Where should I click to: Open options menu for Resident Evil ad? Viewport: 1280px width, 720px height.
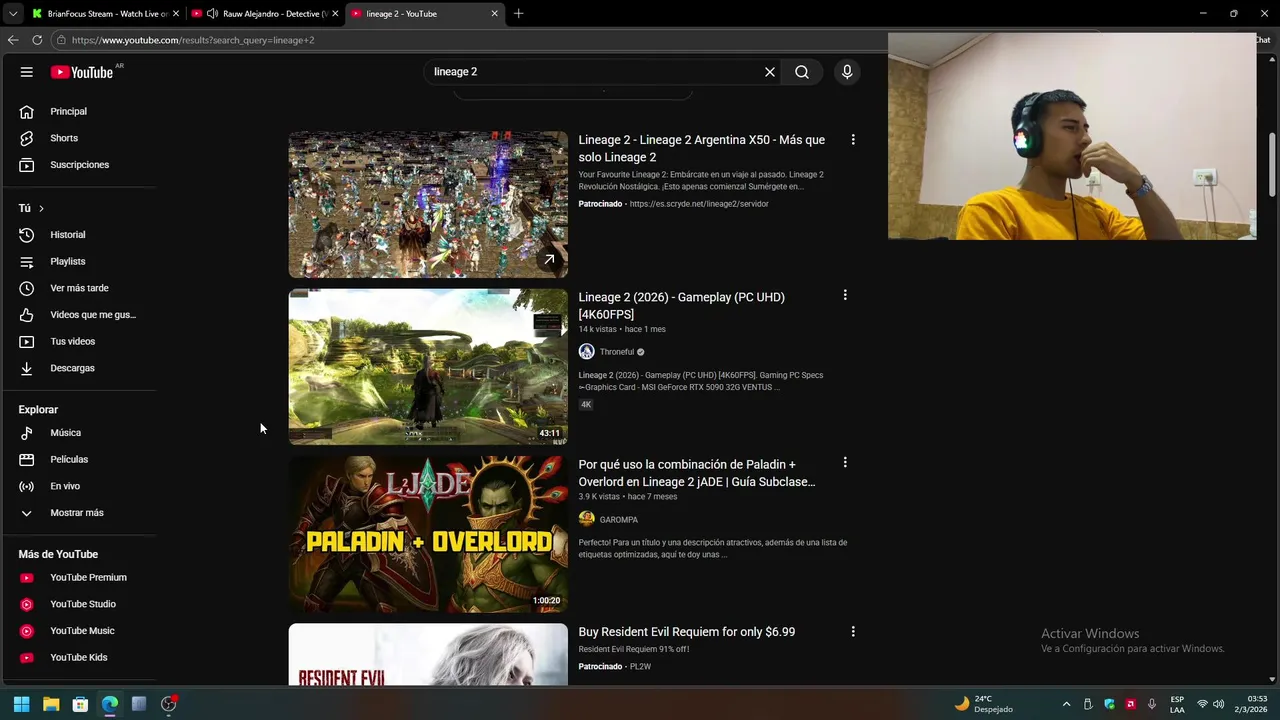coord(853,632)
